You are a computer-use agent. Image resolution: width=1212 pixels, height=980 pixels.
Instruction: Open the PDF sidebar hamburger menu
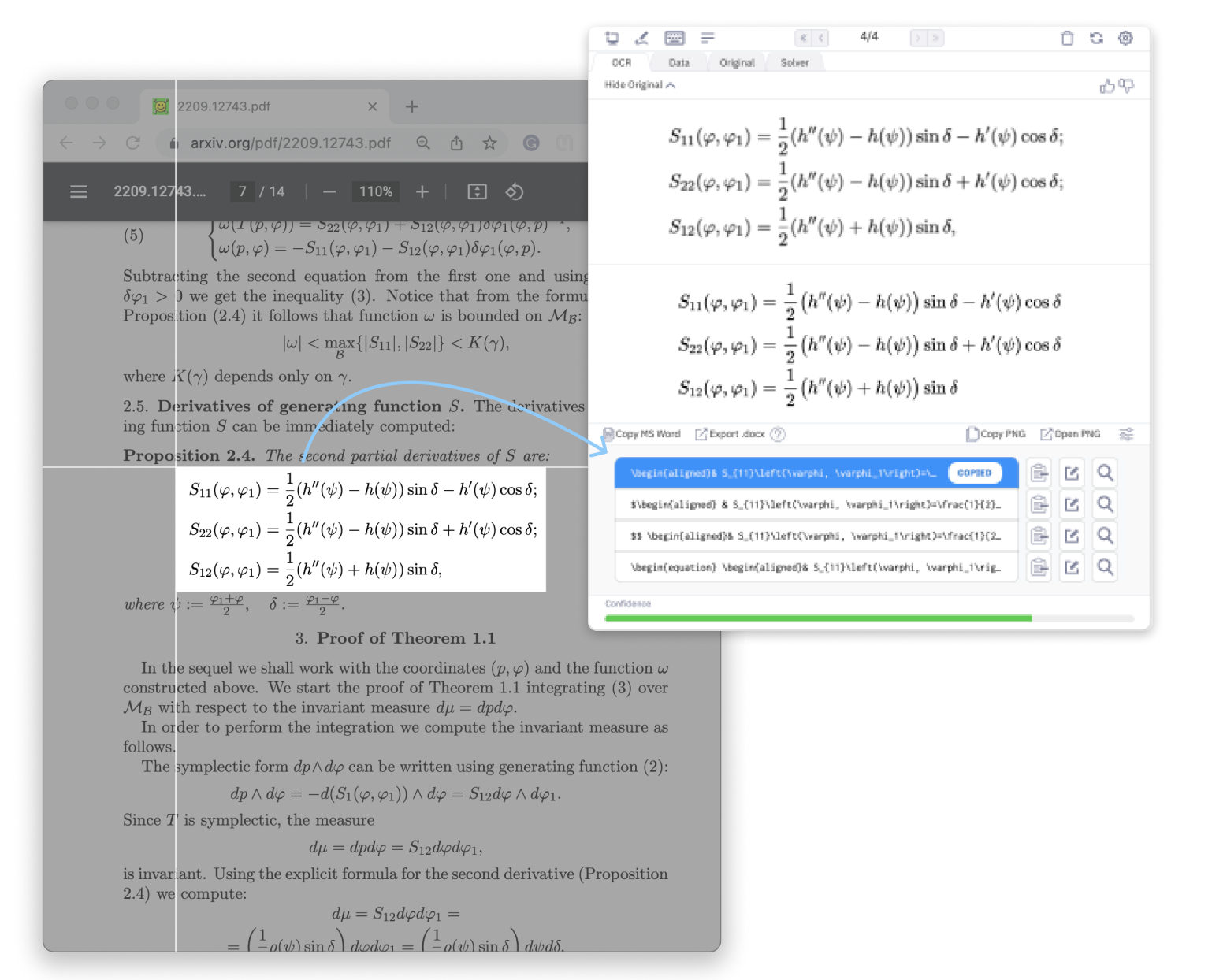point(78,191)
